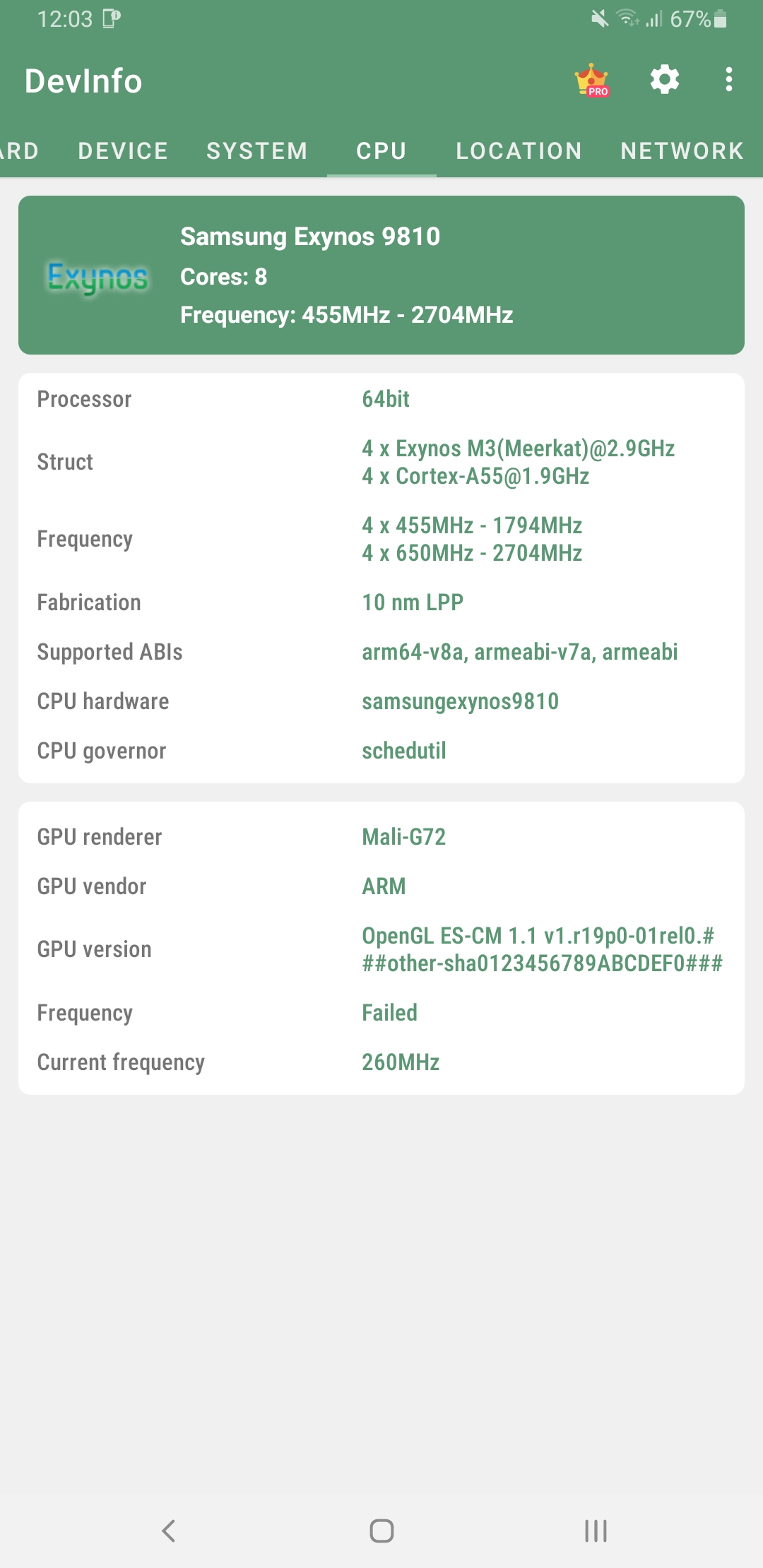This screenshot has width=763, height=1568.
Task: Open the DevInfo settings gear
Action: click(x=663, y=80)
